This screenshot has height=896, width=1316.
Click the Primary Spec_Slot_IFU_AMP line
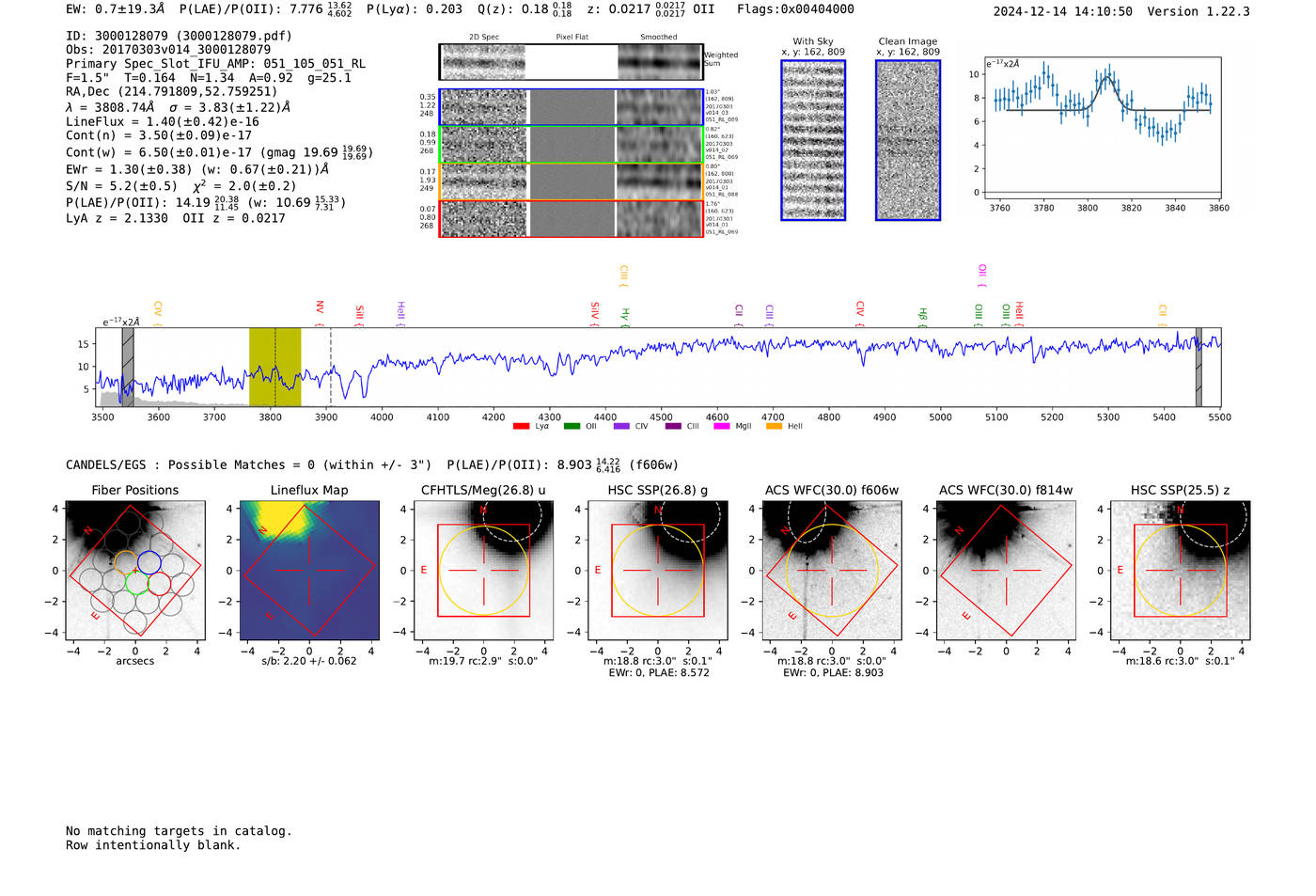216,64
